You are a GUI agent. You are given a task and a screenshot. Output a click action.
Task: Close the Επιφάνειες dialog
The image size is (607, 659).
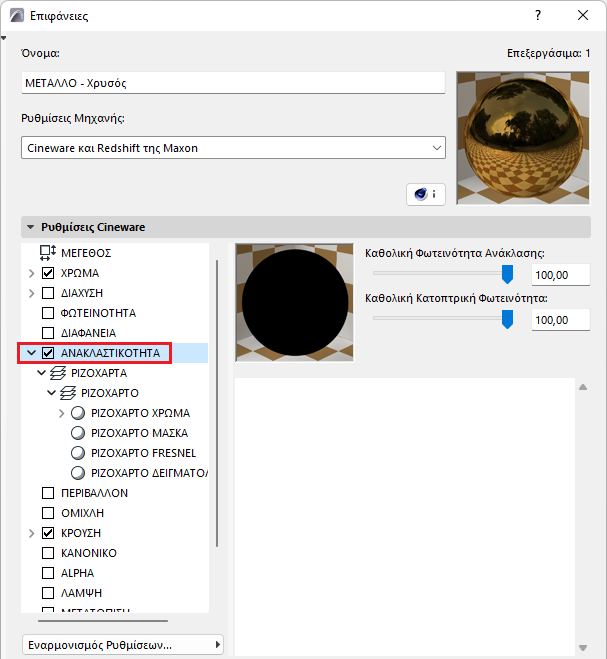(x=583, y=16)
